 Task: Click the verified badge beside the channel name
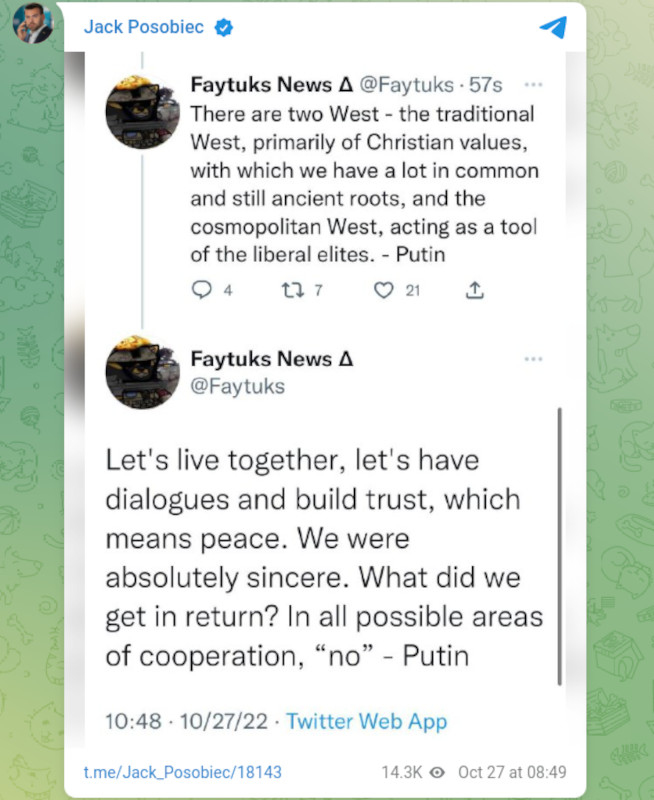point(225,28)
